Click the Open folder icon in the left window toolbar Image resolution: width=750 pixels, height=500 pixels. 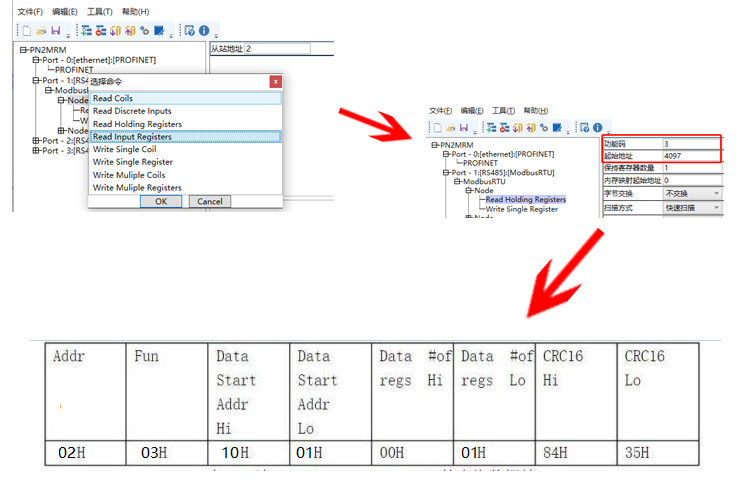coord(41,31)
